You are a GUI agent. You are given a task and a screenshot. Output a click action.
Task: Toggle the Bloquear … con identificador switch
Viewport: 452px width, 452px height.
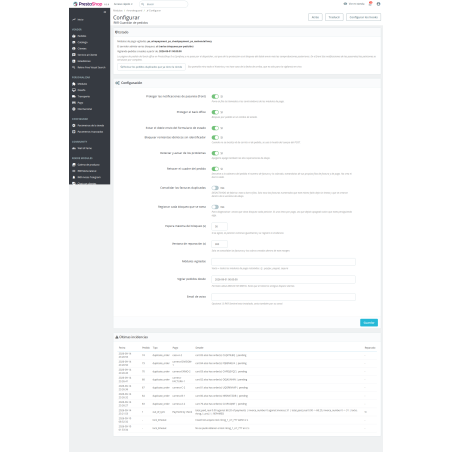pos(215,137)
